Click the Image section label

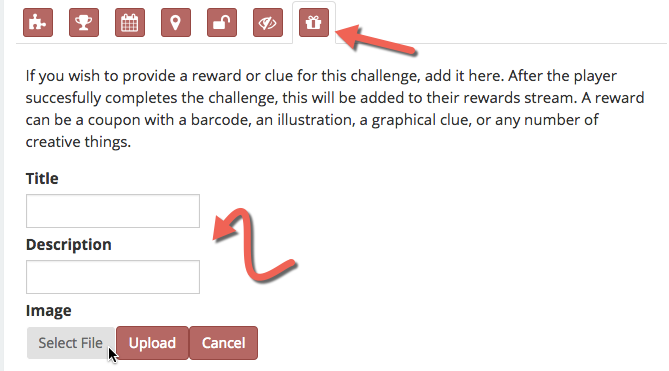coord(48,310)
